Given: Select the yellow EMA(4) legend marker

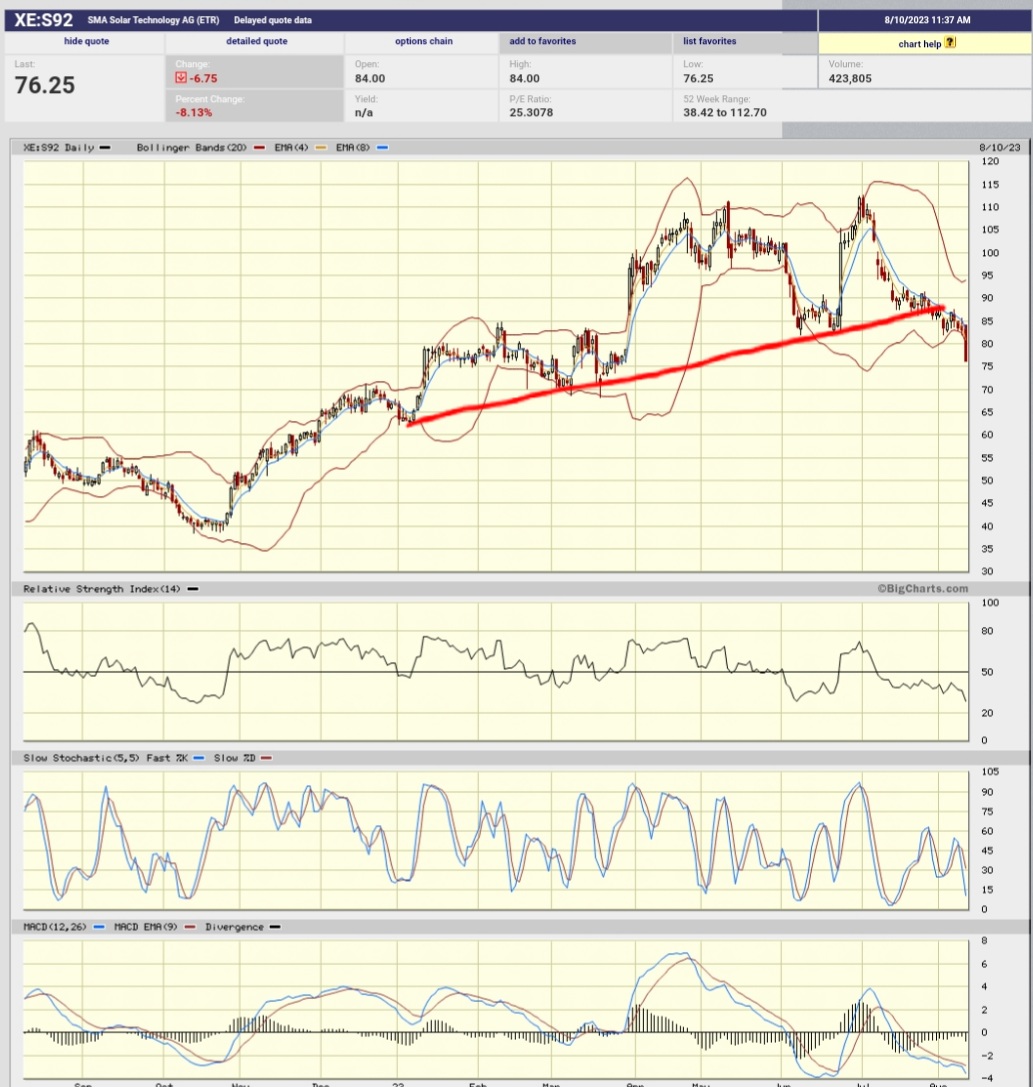Looking at the screenshot, I should pyautogui.click(x=321, y=147).
